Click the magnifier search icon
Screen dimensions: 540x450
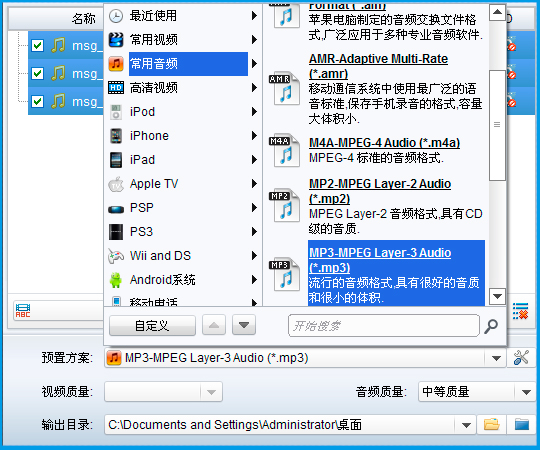(x=491, y=326)
